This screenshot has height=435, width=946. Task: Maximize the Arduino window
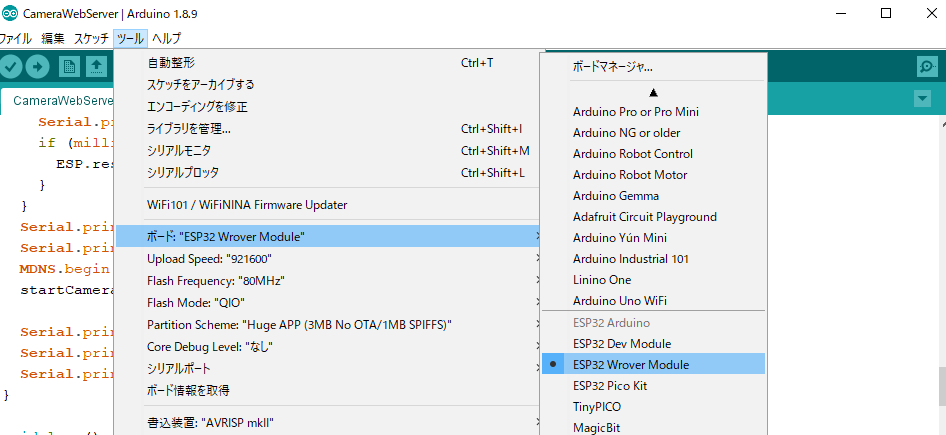point(886,13)
